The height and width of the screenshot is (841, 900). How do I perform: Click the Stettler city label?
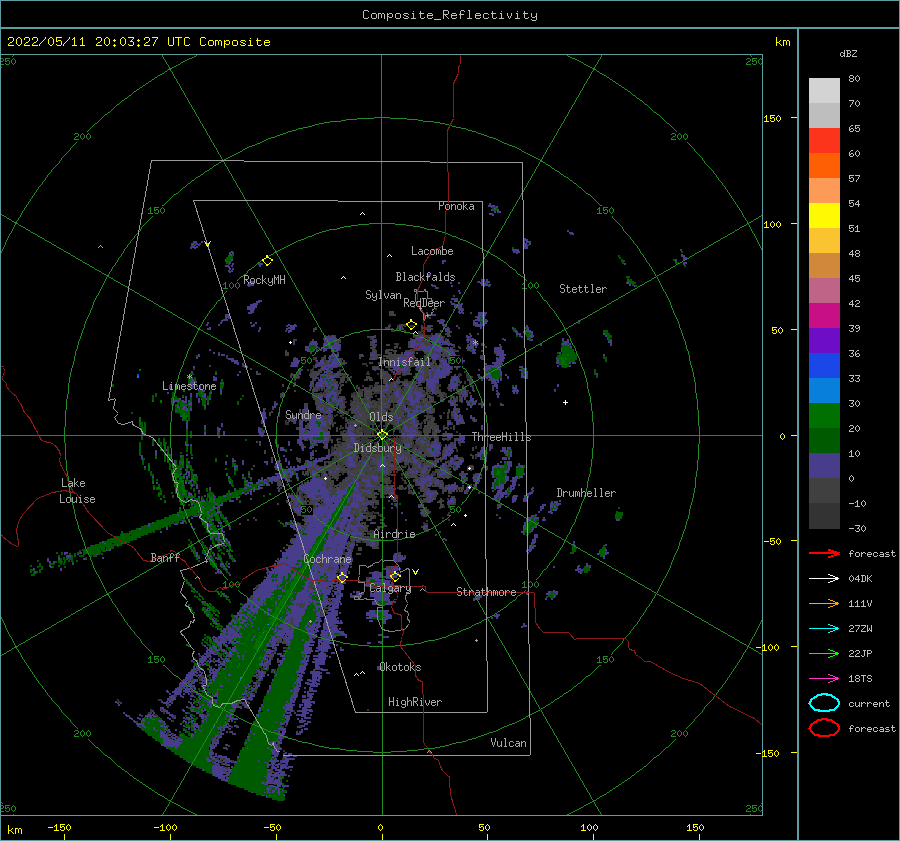coord(583,289)
